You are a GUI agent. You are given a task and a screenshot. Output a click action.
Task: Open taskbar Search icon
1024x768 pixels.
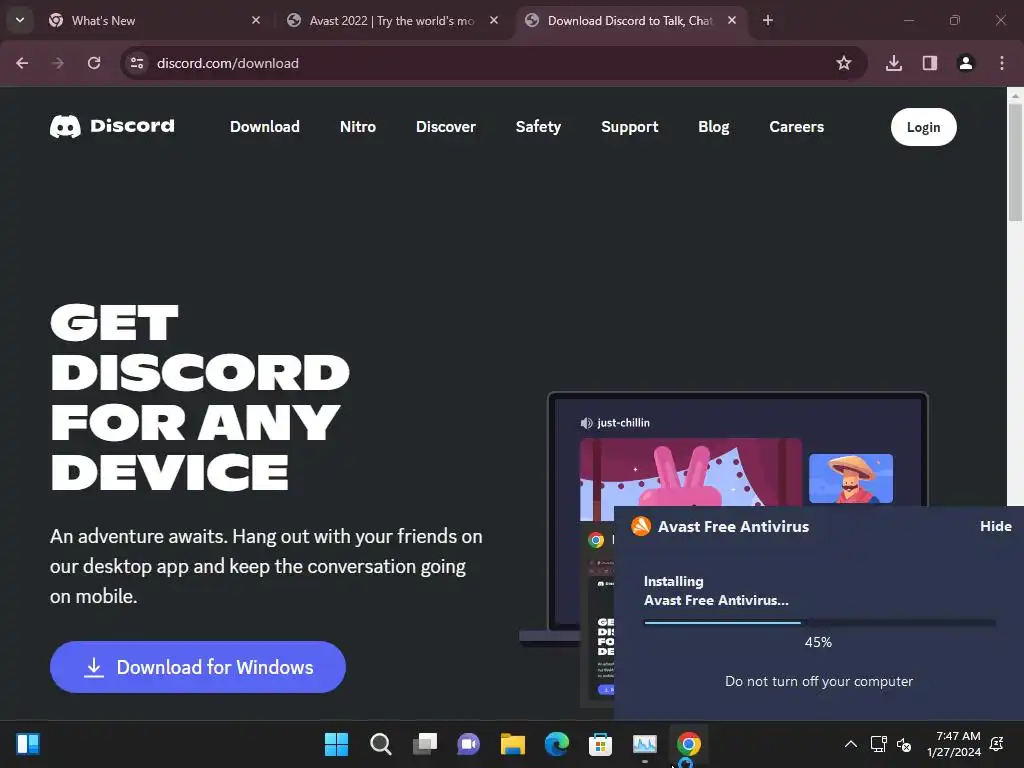[381, 744]
